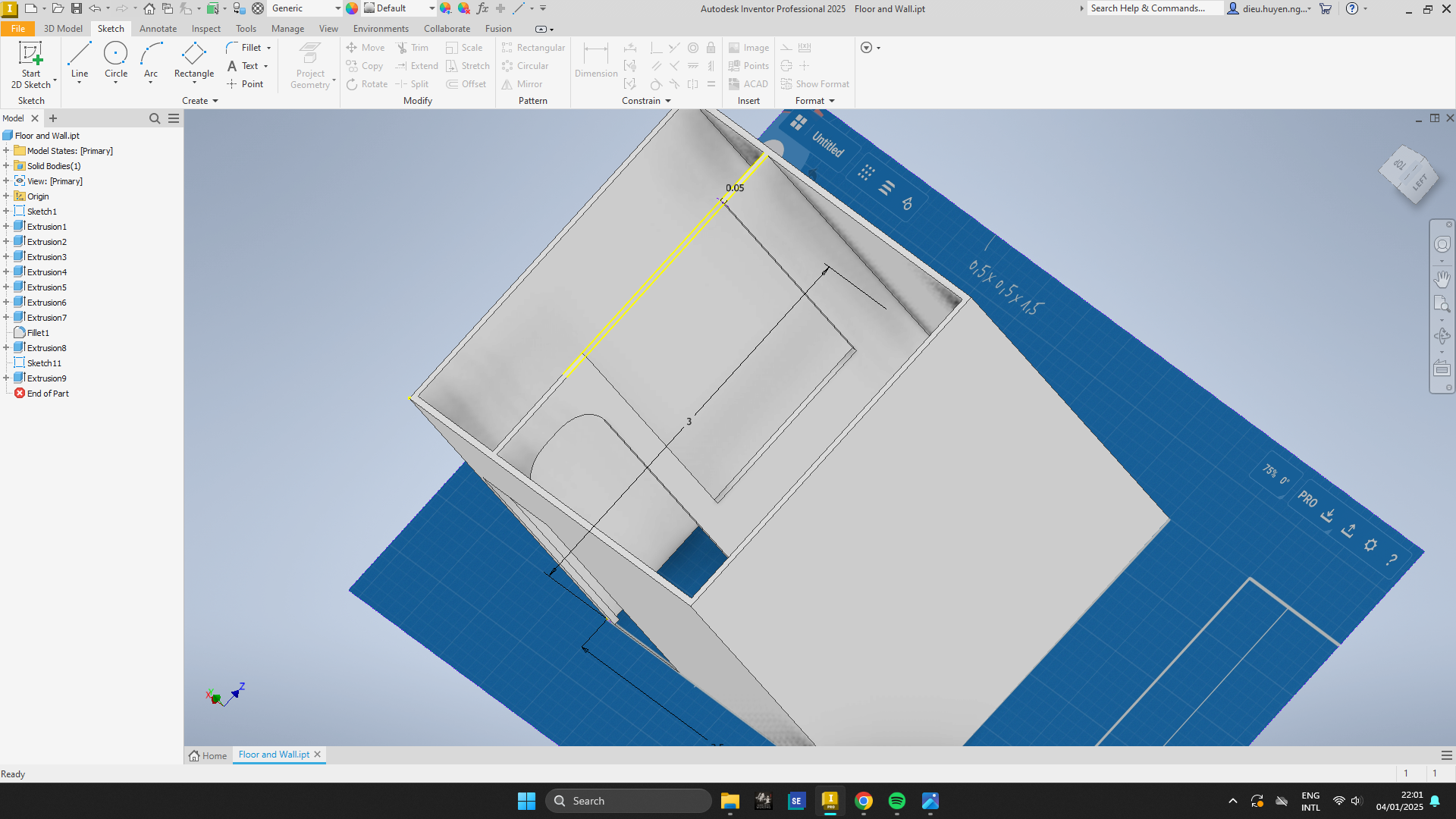The width and height of the screenshot is (1456, 819).
Task: Click the Full Navigation Wheel icon
Action: (x=1442, y=244)
